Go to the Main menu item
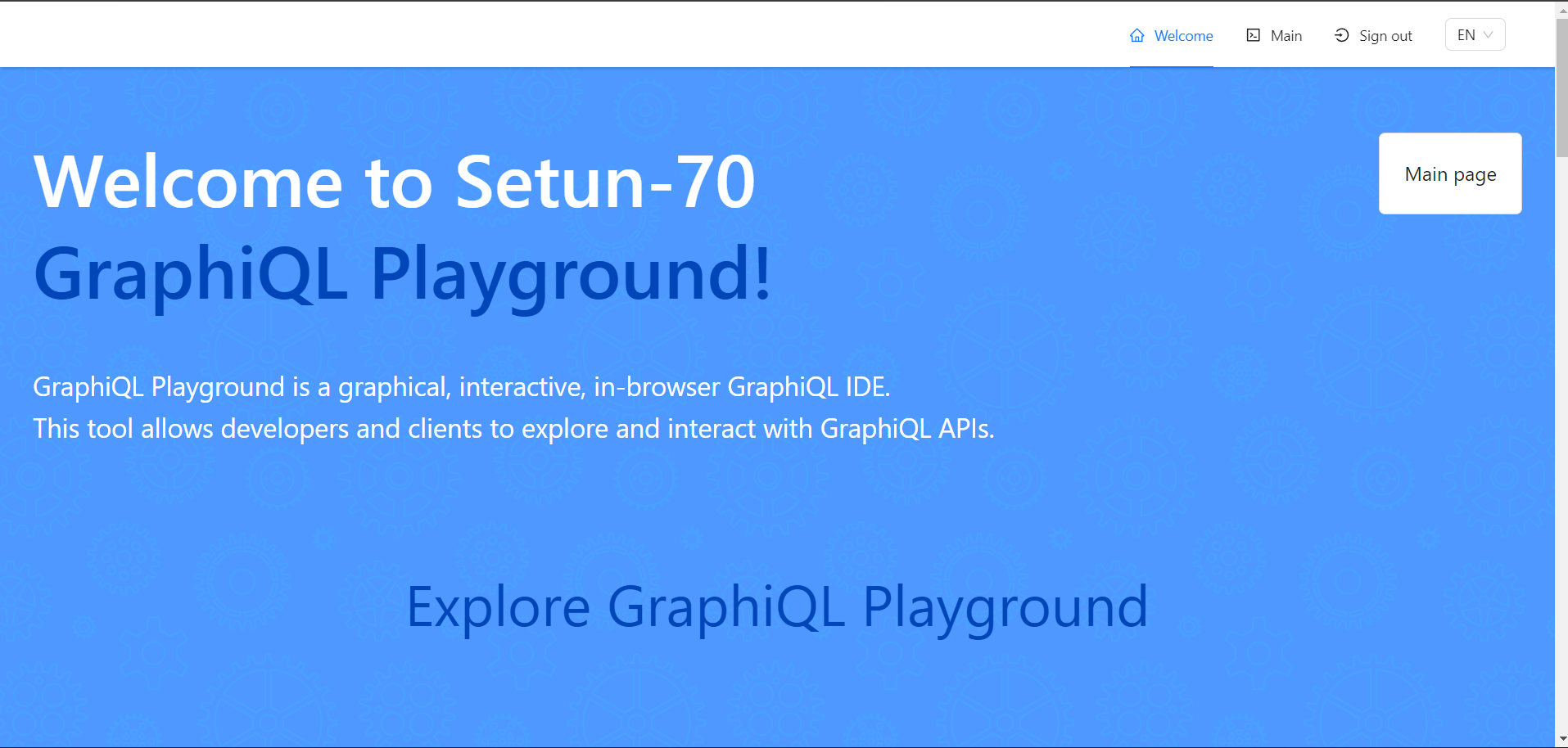This screenshot has height=748, width=1568. [1274, 35]
